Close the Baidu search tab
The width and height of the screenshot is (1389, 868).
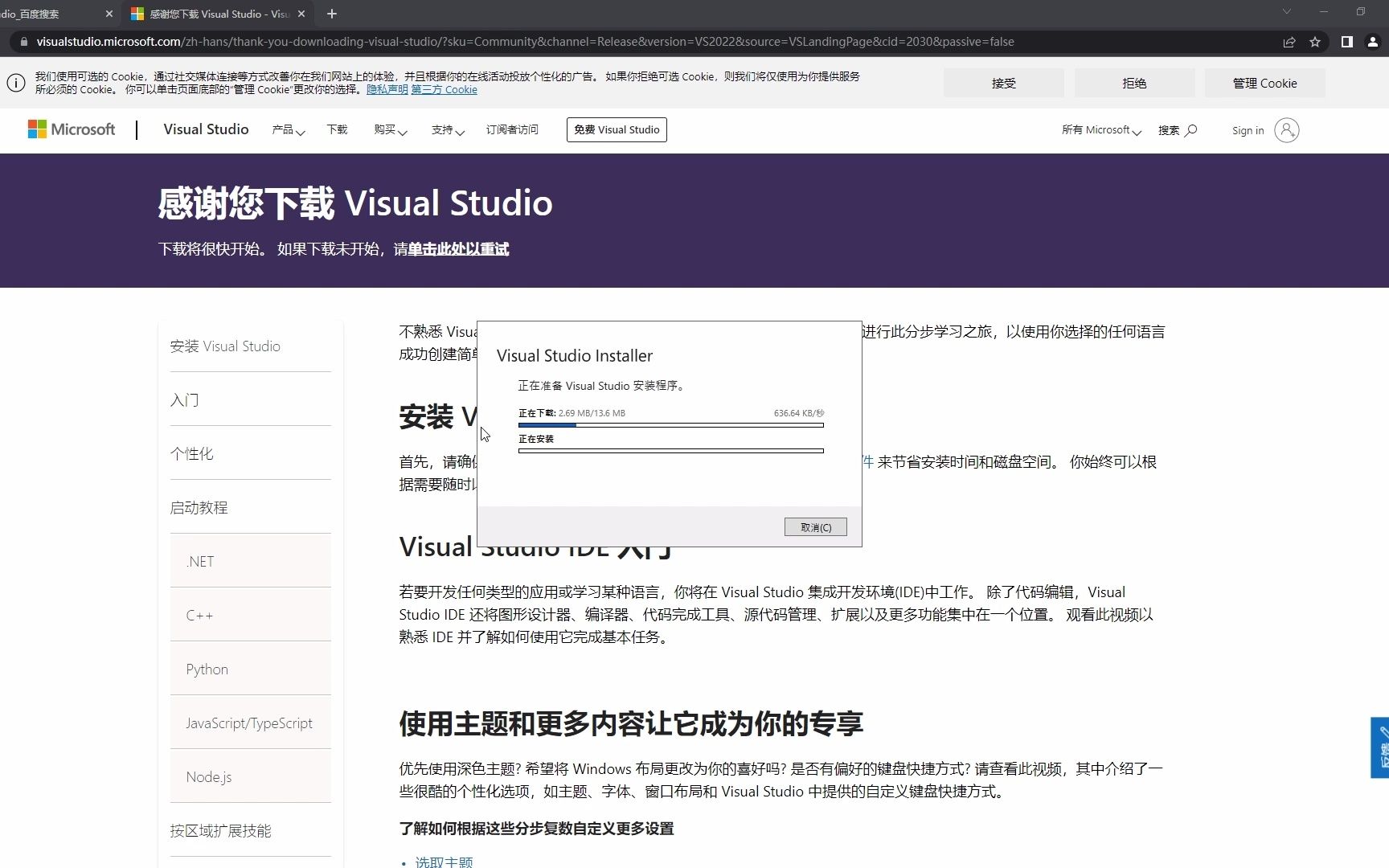109,14
